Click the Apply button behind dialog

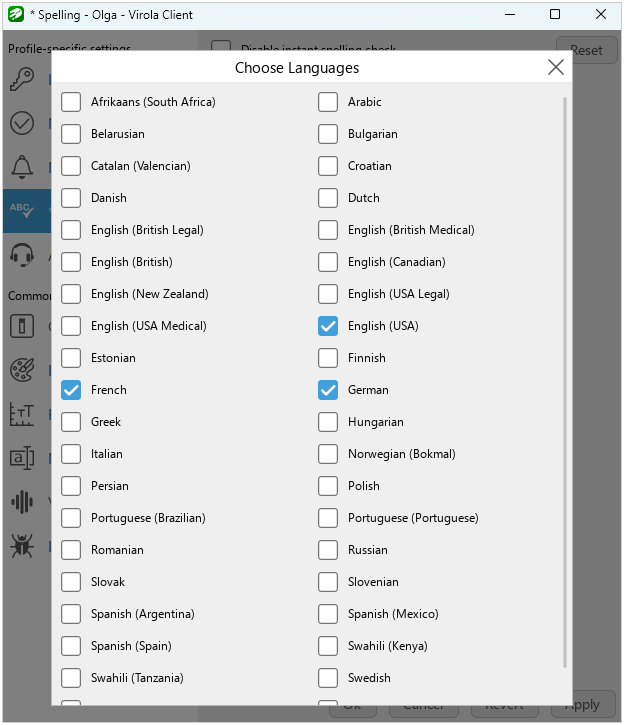pyautogui.click(x=583, y=705)
